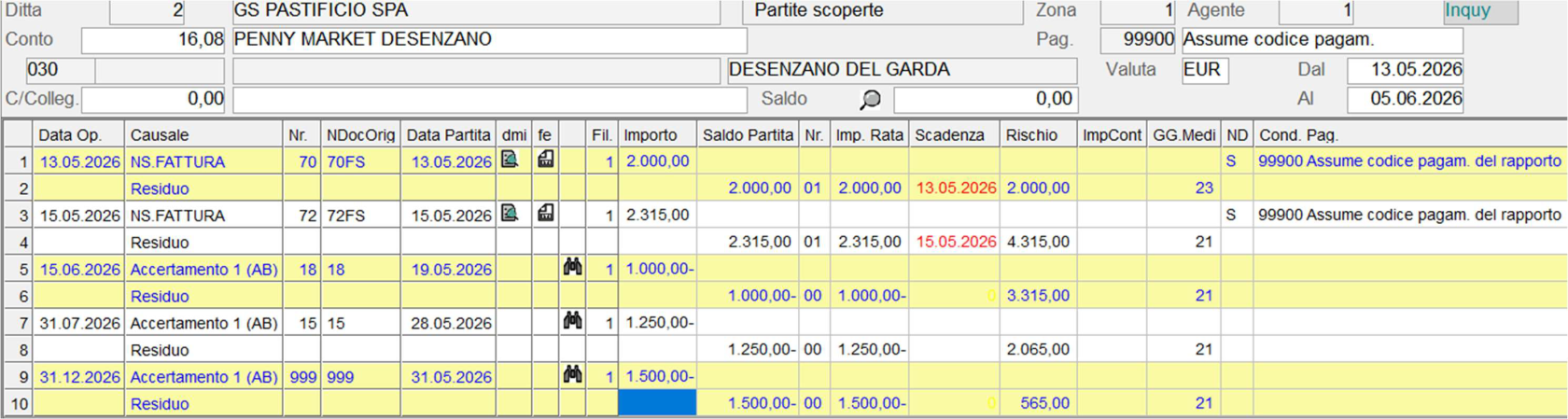The width and height of the screenshot is (1568, 419).
Task: Click the C/Colleg. field showing 0,00
Action: click(x=153, y=99)
